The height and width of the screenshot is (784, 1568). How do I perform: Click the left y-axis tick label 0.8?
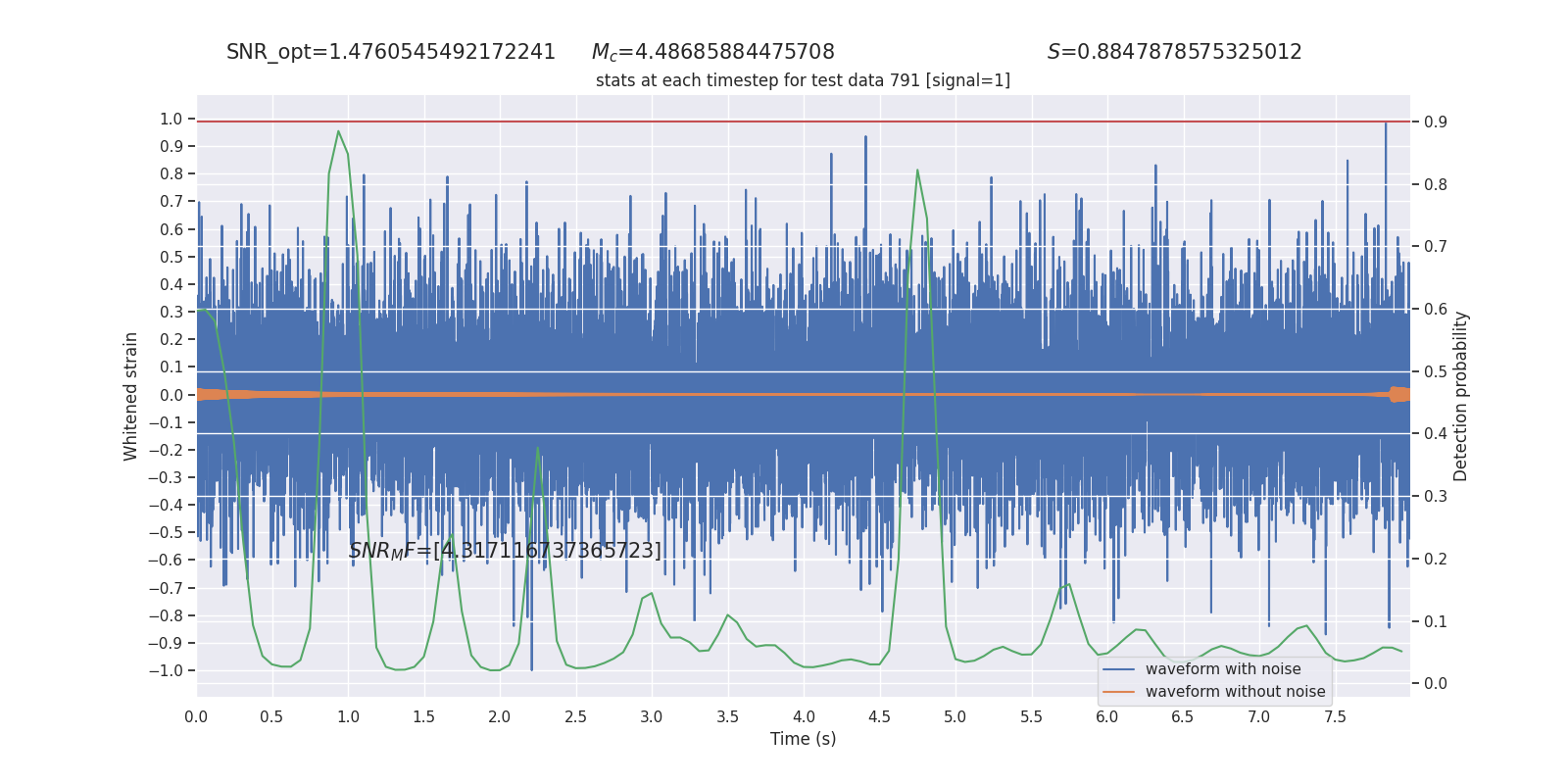click(171, 173)
